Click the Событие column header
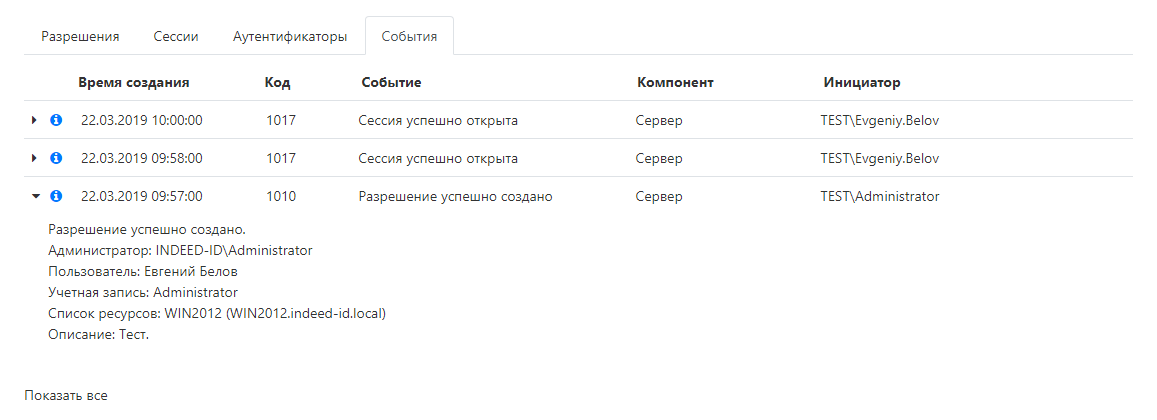 click(391, 82)
